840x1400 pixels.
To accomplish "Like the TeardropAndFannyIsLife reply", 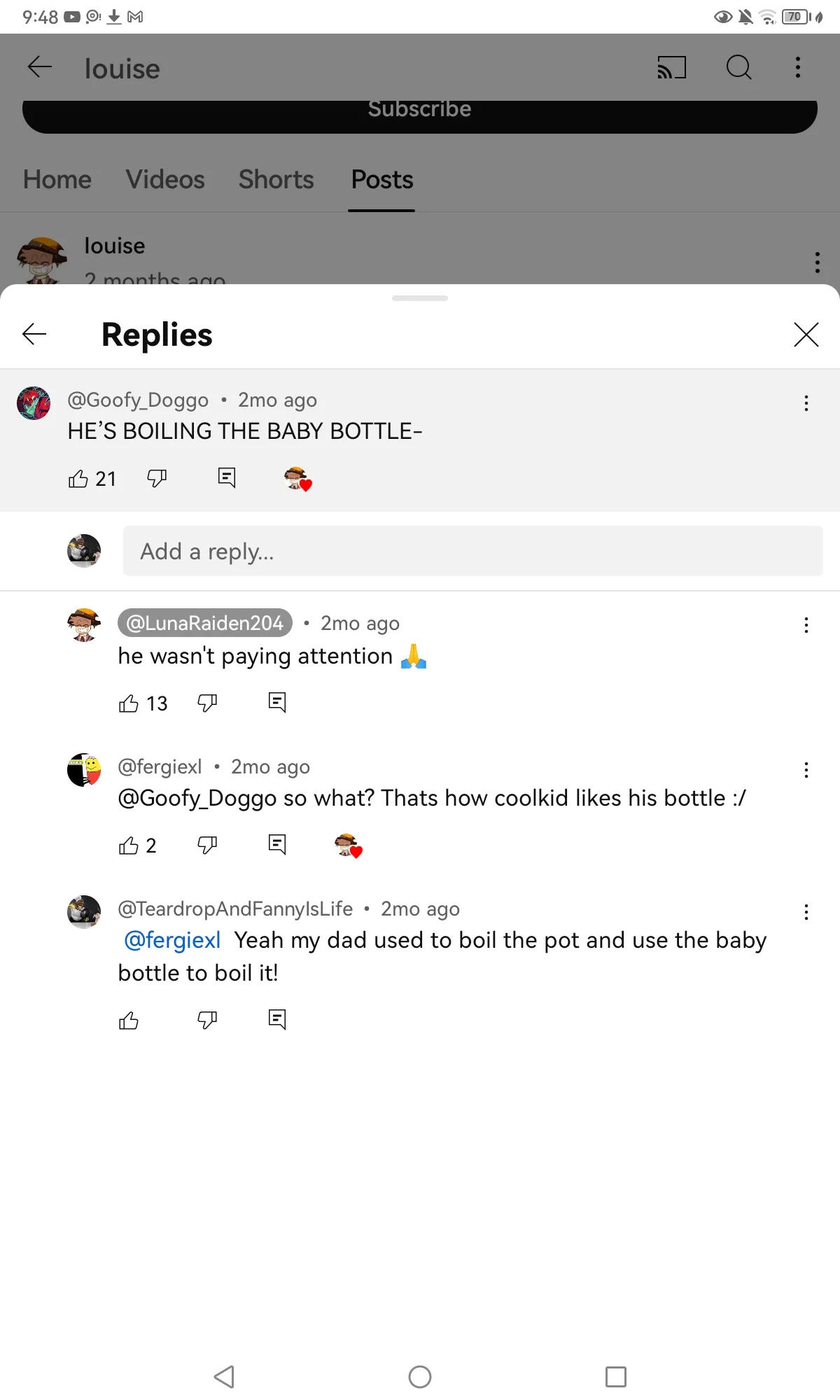I will tap(129, 1021).
